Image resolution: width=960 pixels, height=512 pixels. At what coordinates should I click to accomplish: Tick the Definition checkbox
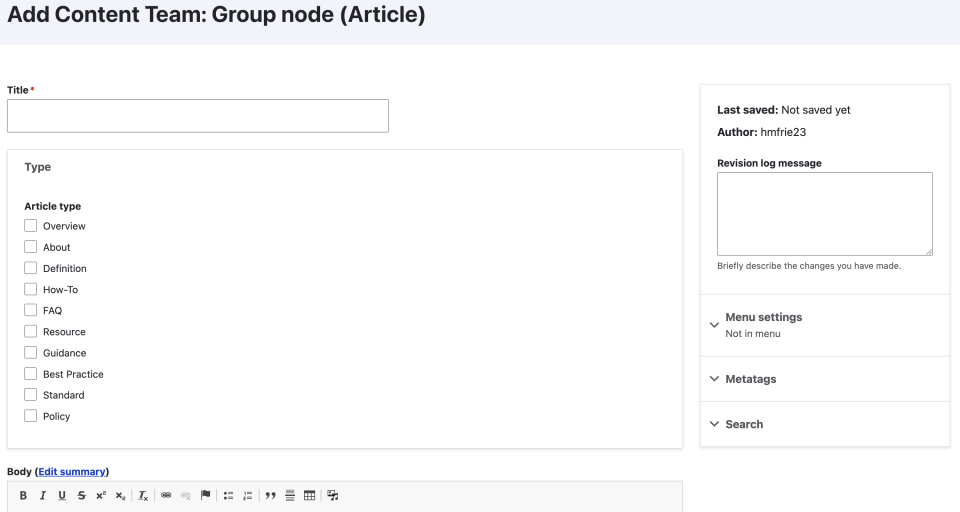point(31,268)
